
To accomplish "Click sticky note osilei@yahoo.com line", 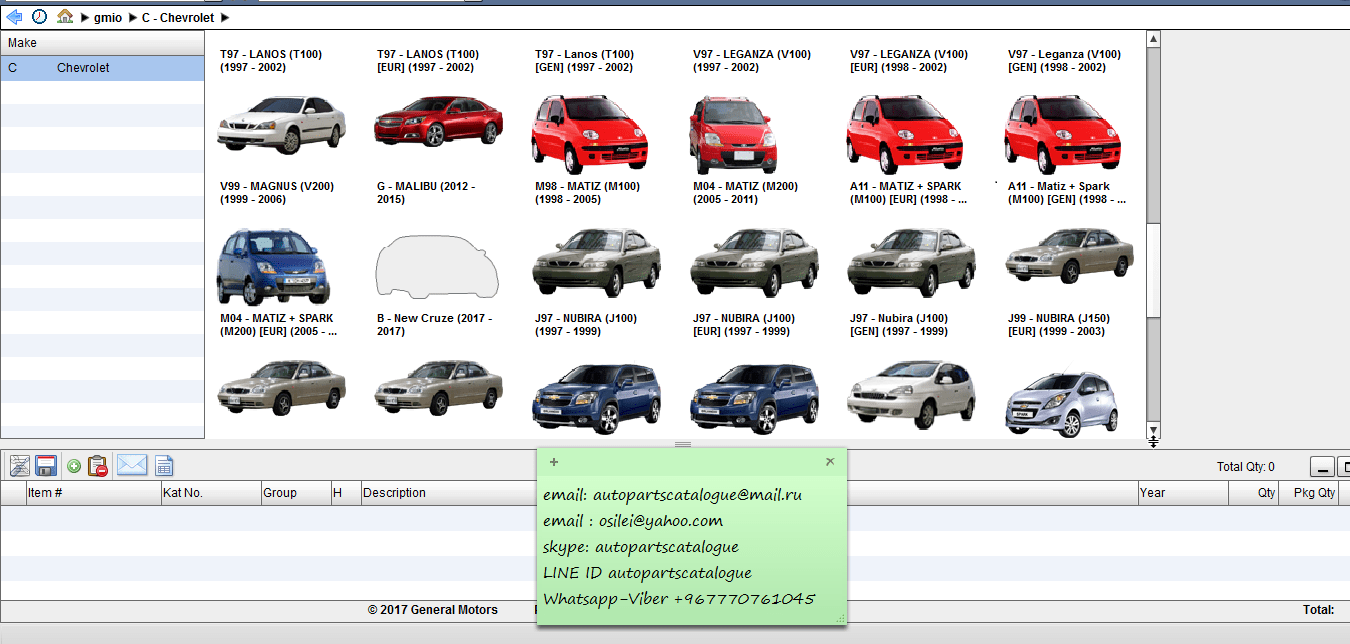I will [x=633, y=521].
